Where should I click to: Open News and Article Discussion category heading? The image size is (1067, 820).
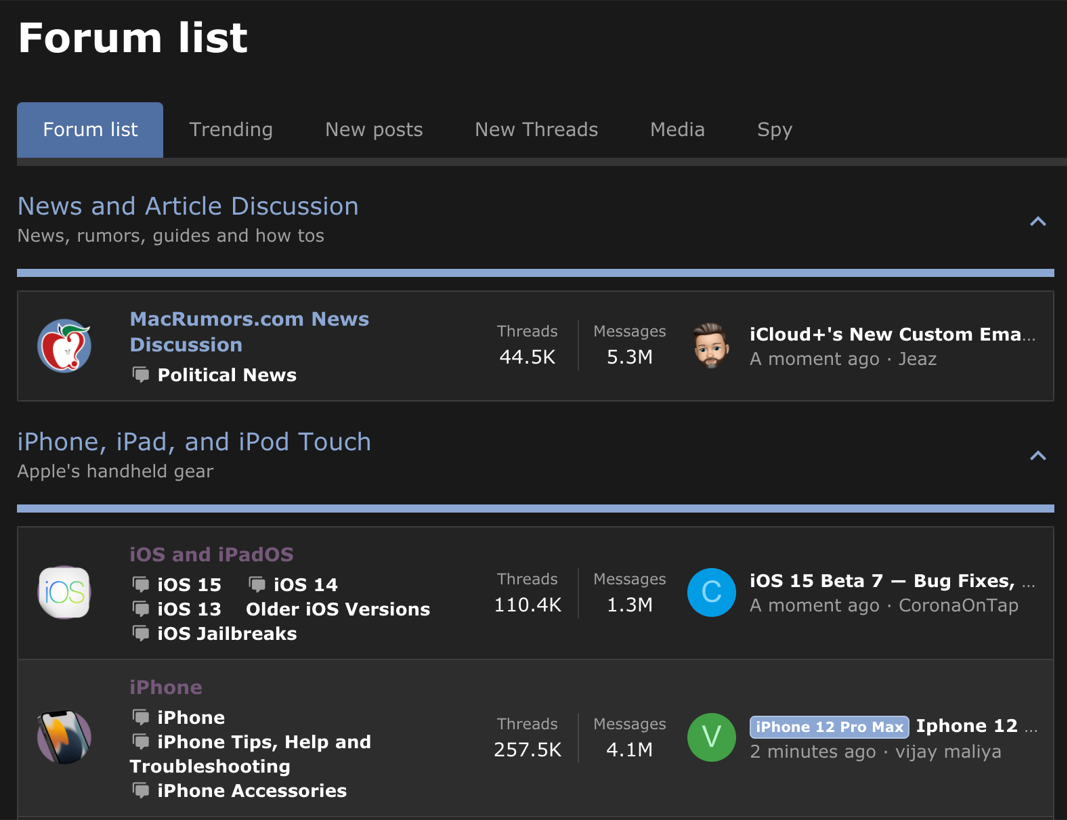pos(188,206)
